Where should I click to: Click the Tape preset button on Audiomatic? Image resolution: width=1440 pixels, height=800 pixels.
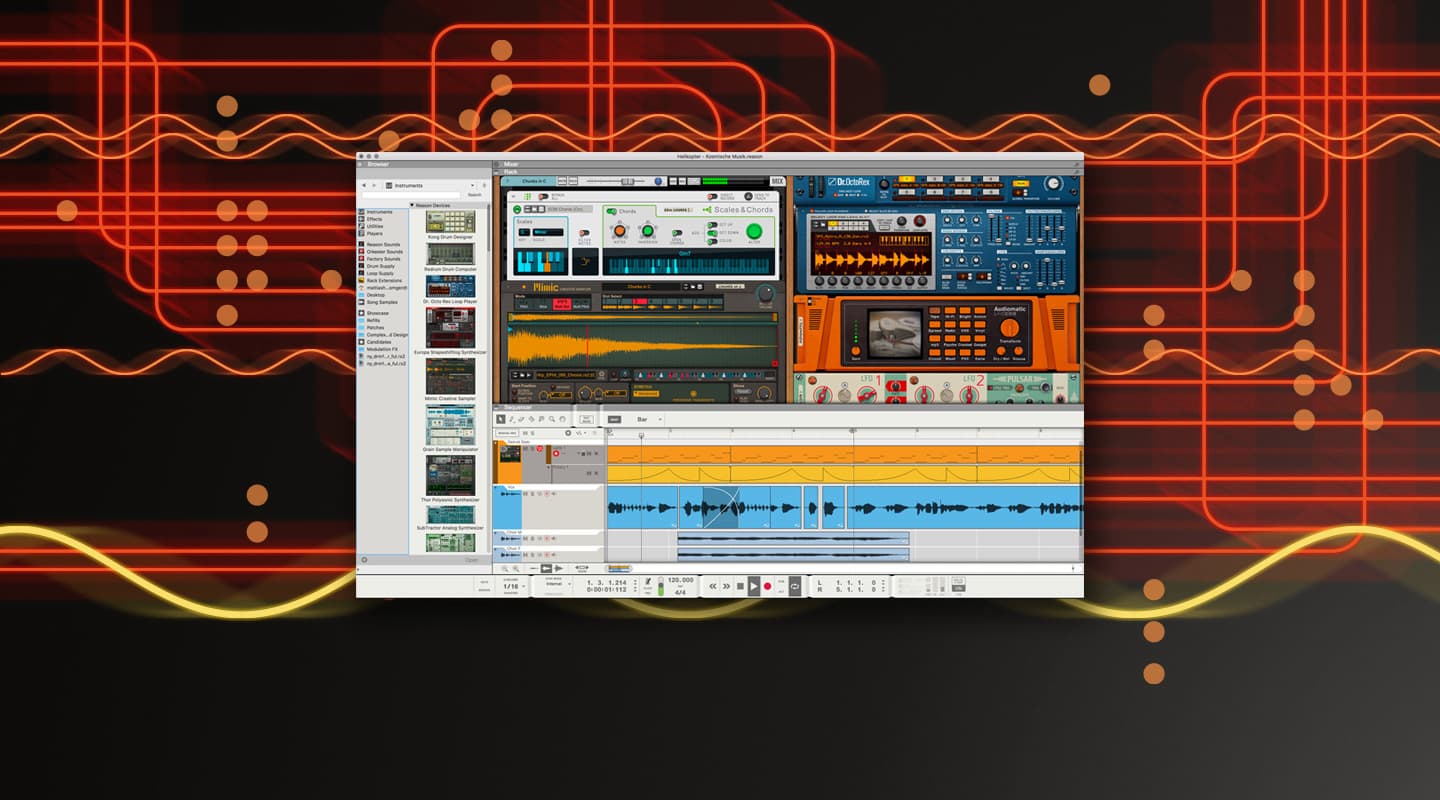(934, 310)
